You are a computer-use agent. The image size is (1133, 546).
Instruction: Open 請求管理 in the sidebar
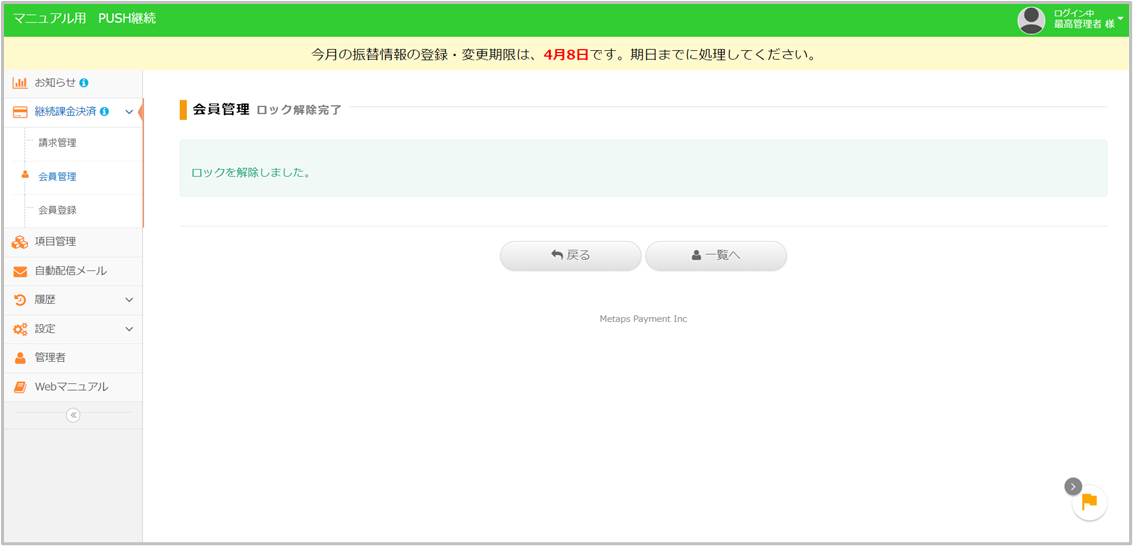(57, 143)
